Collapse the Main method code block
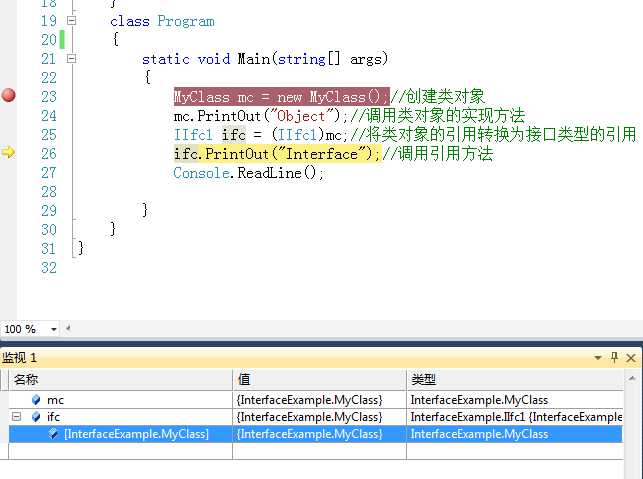Viewport: 643px width, 479px height. [71, 59]
